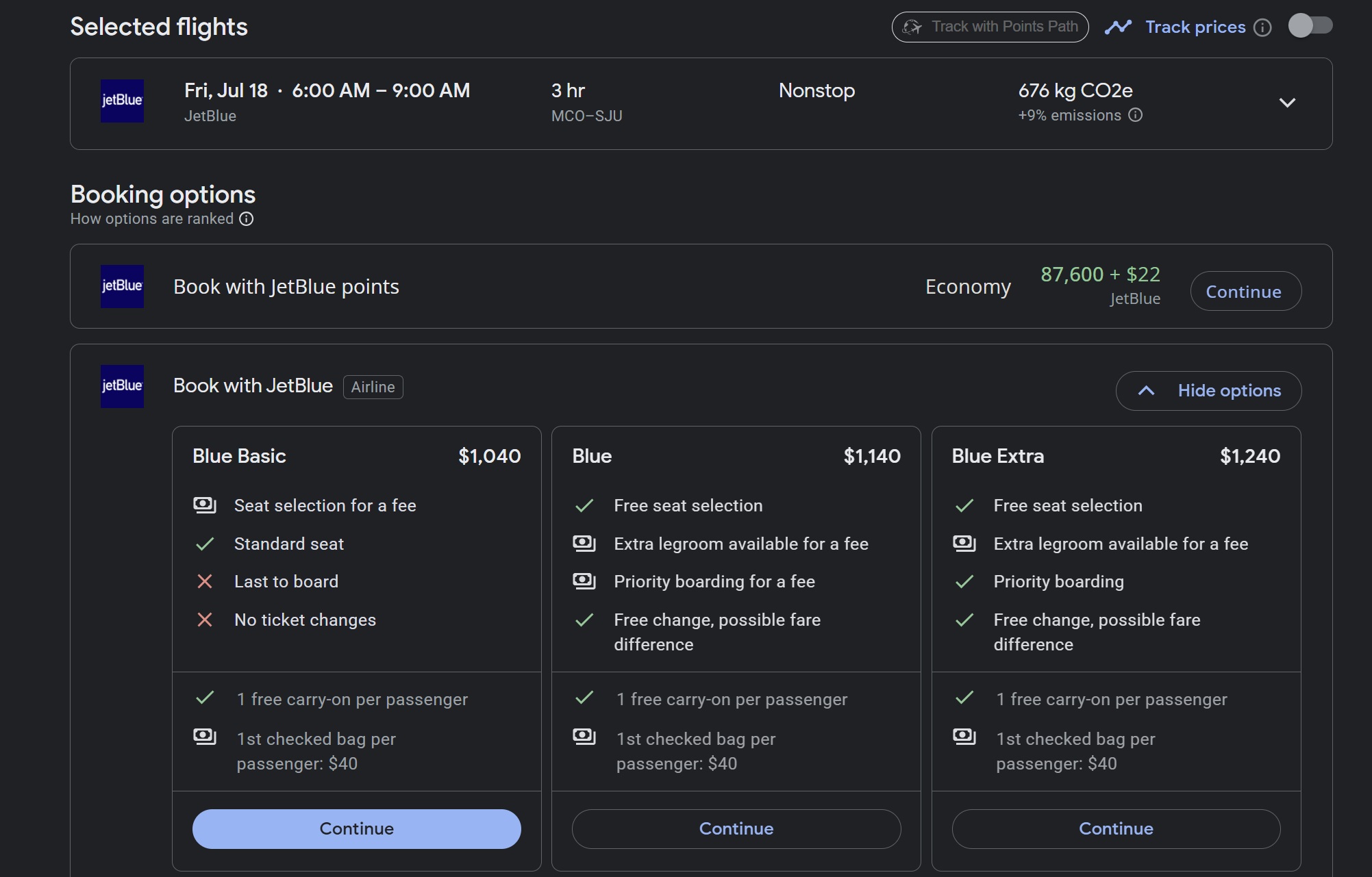
Task: Click the JetBlue logo in selected flight row
Action: pyautogui.click(x=122, y=101)
